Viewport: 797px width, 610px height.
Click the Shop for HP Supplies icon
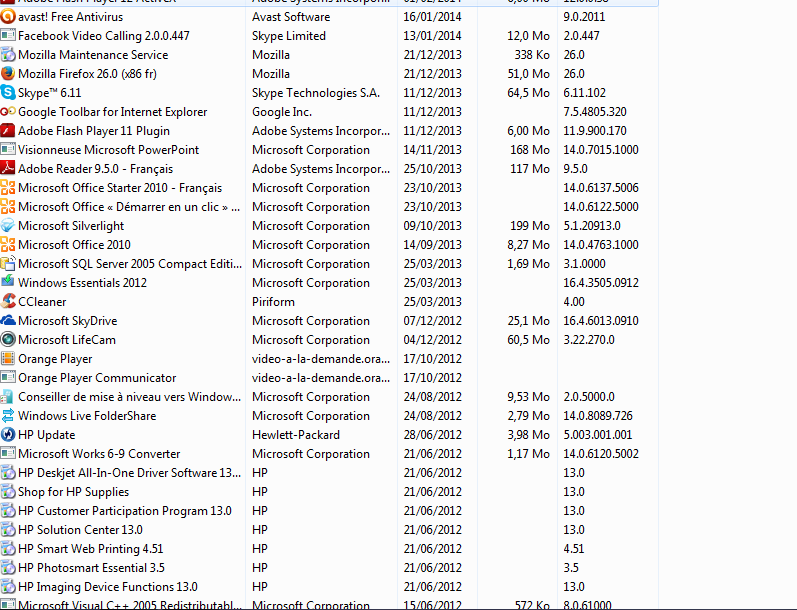8,492
